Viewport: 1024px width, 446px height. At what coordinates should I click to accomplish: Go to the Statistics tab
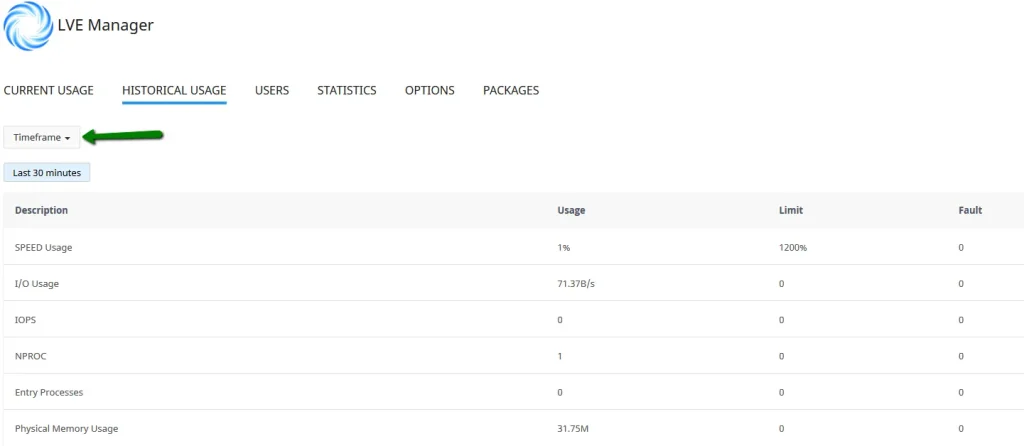pos(347,91)
